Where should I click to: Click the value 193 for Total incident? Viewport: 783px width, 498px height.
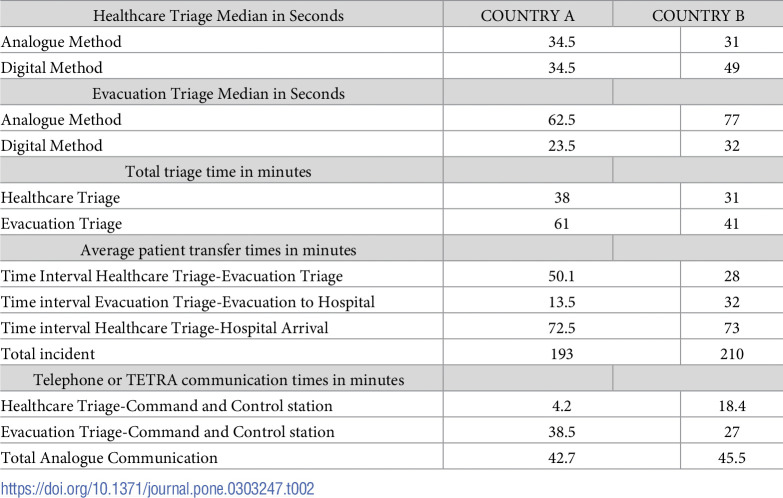pos(562,354)
